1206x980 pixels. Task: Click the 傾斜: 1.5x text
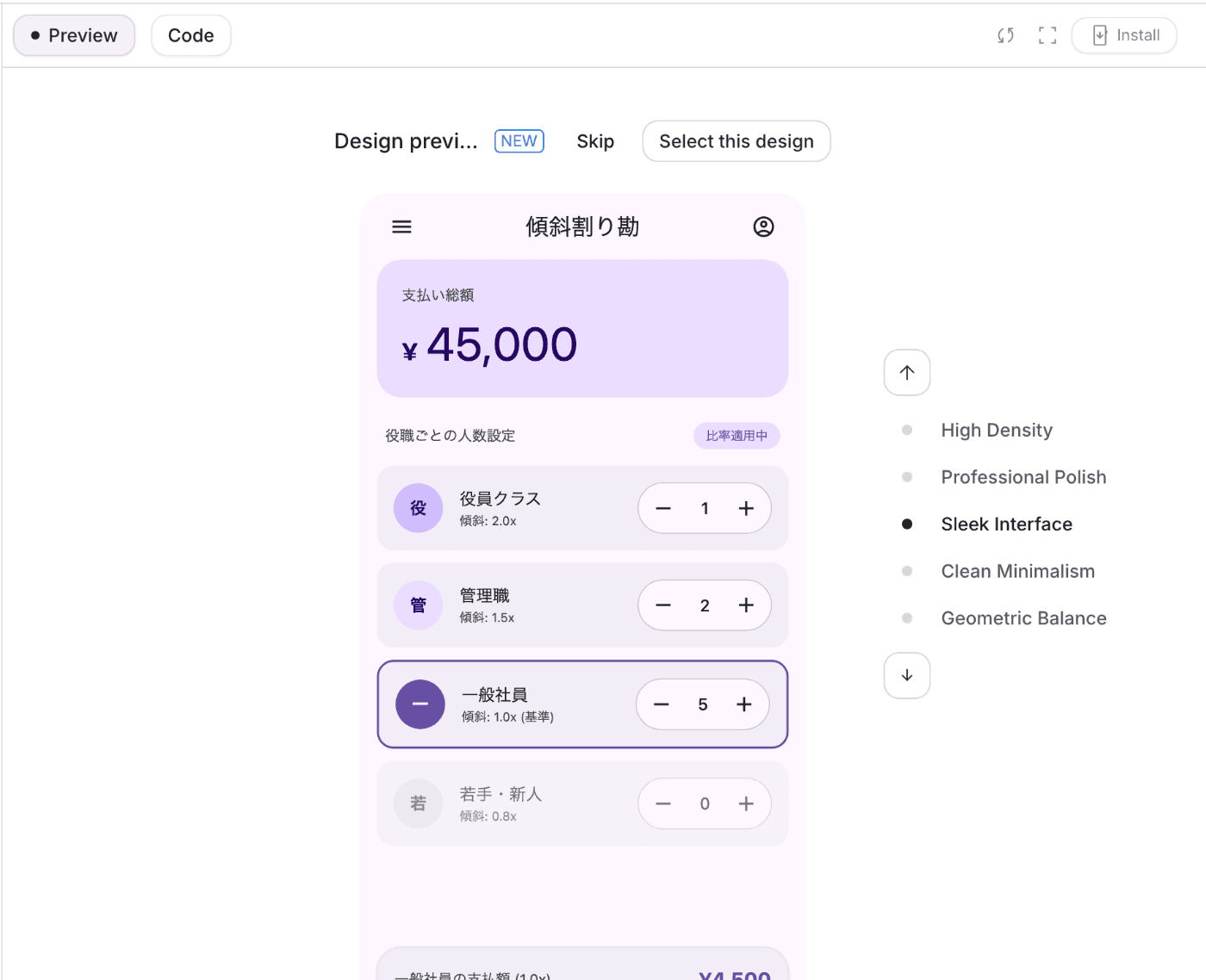[487, 617]
